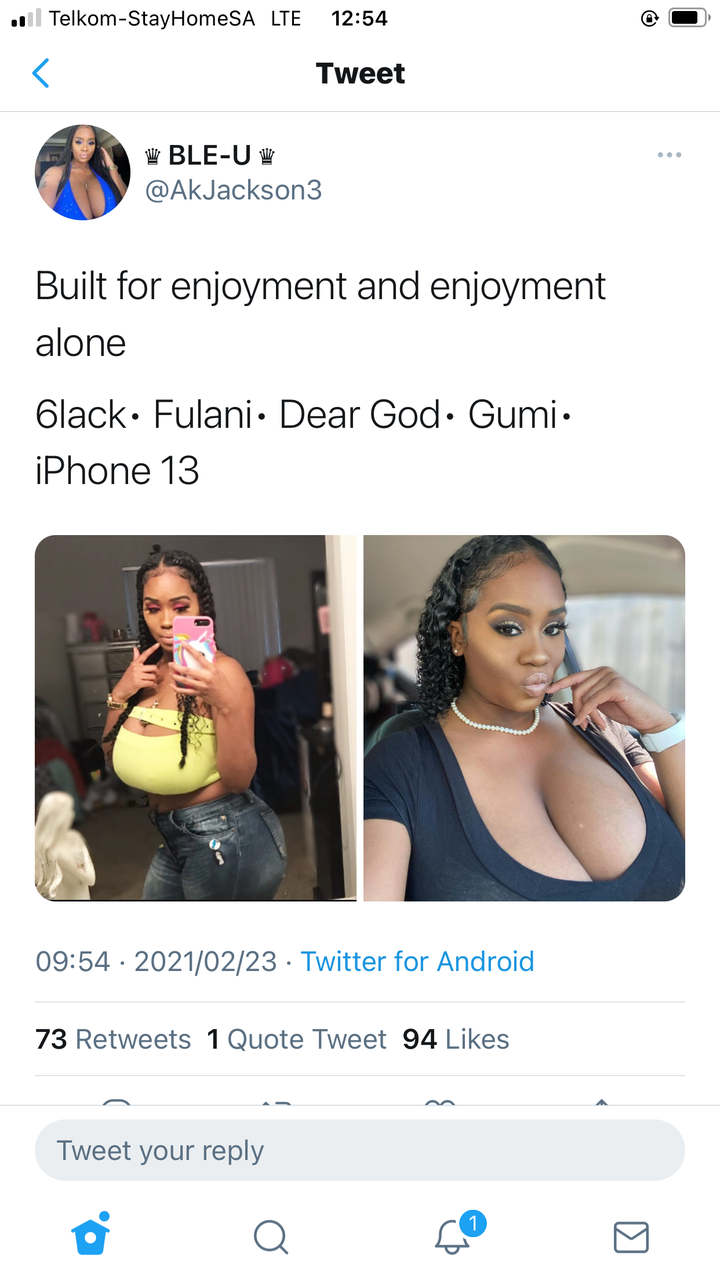Open the @AkJackson3 handle
Screen dimensions: 720x1280
(x=234, y=190)
